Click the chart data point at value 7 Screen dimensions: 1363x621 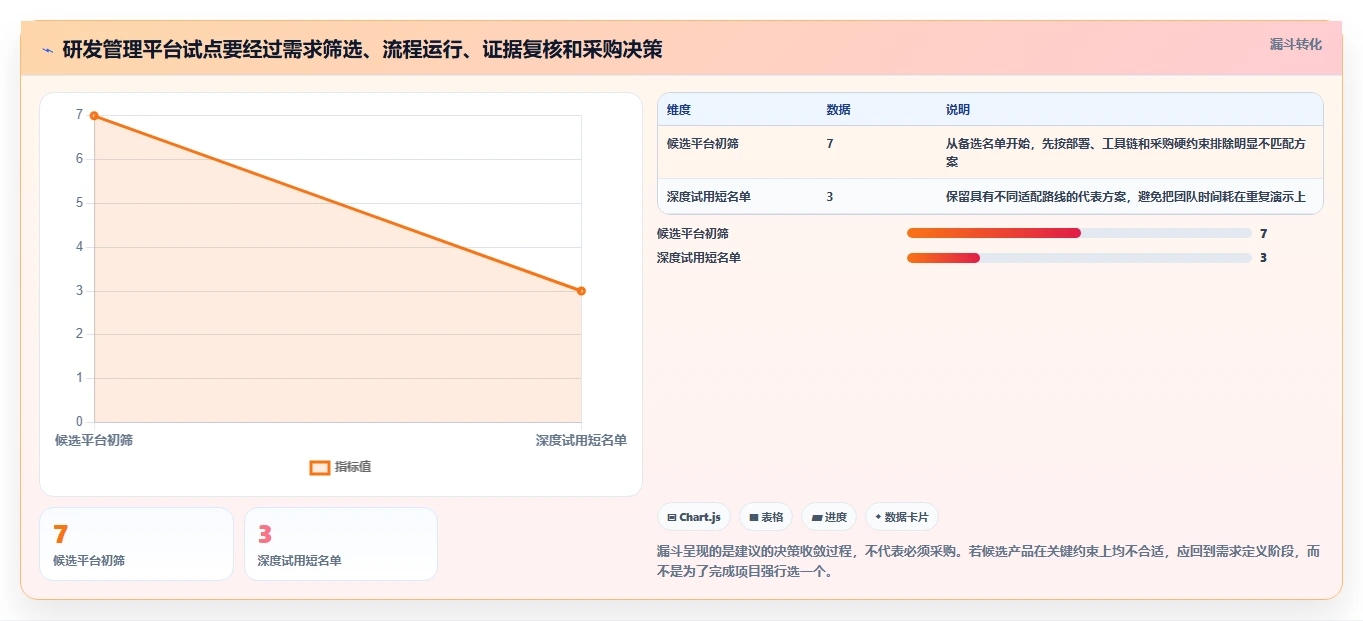point(94,116)
